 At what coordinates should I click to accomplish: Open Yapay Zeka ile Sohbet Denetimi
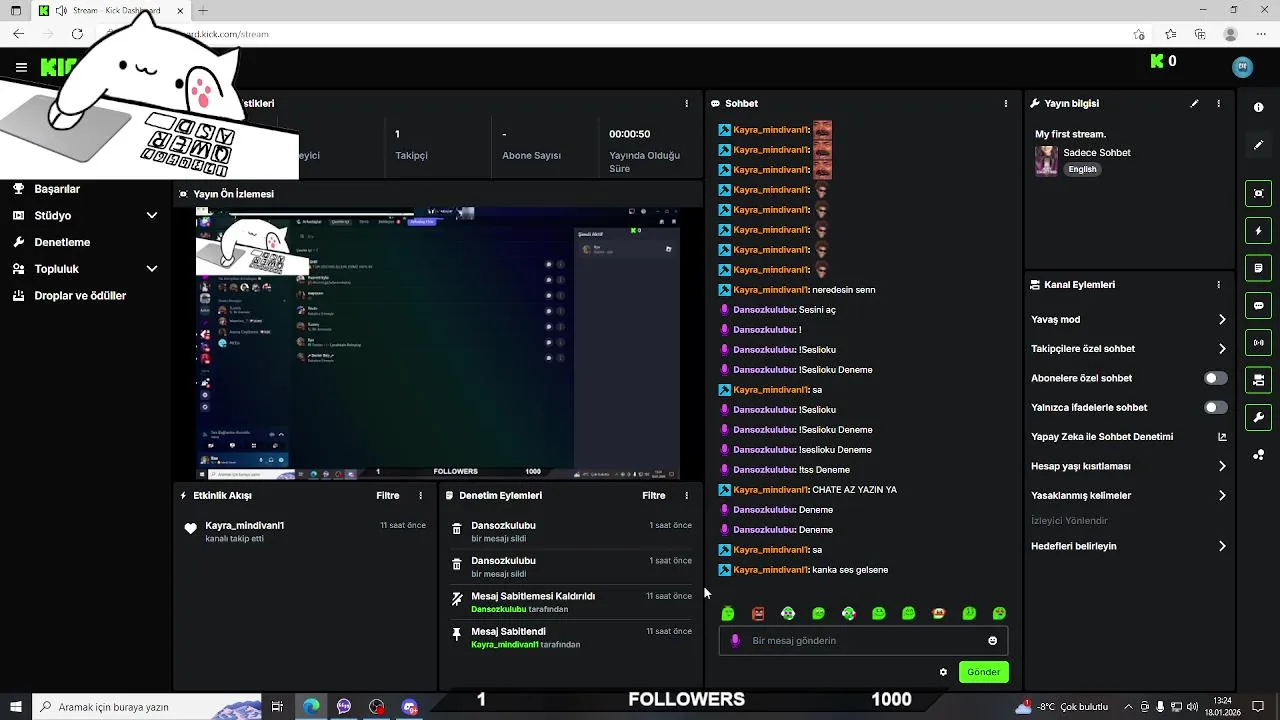click(x=1102, y=437)
